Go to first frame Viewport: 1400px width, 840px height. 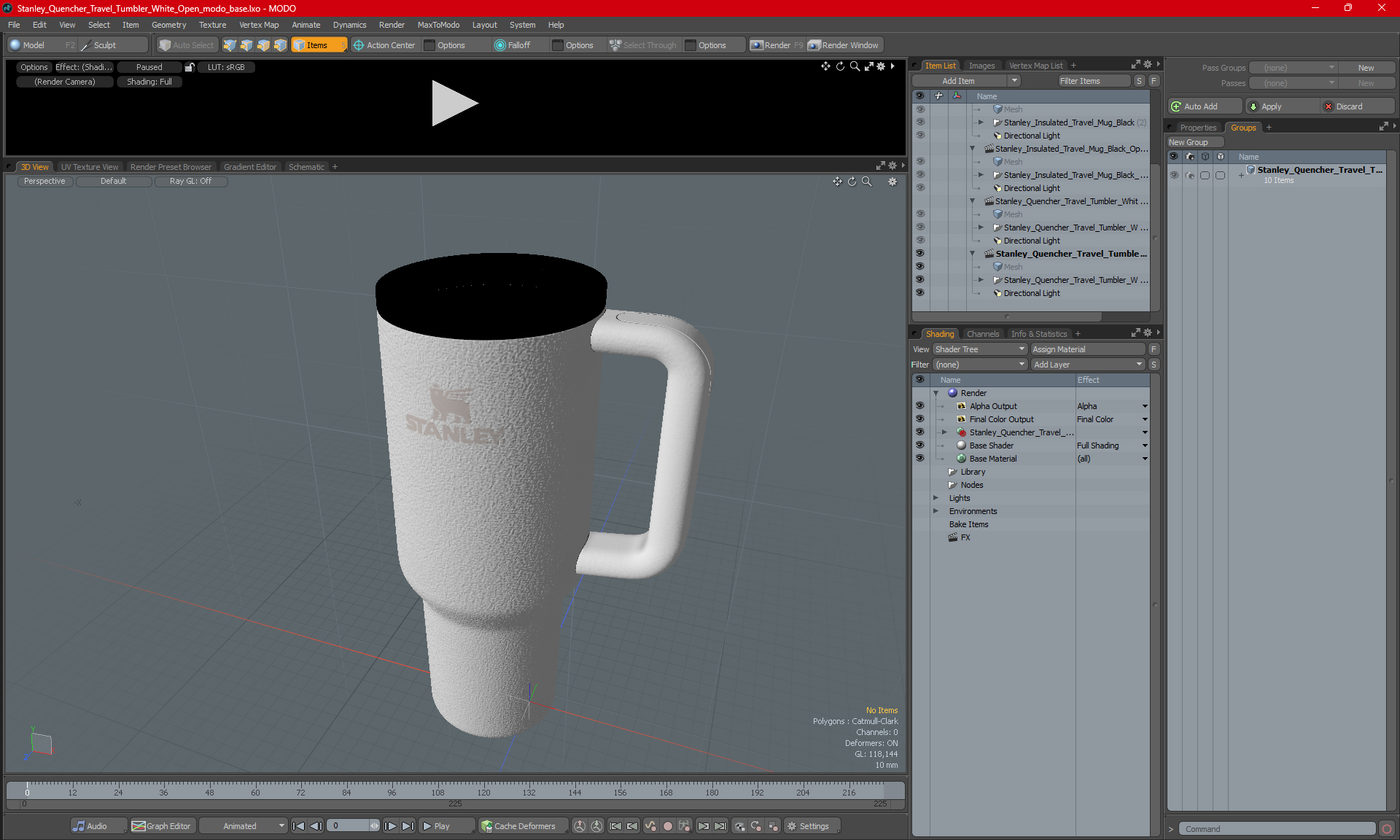click(298, 826)
